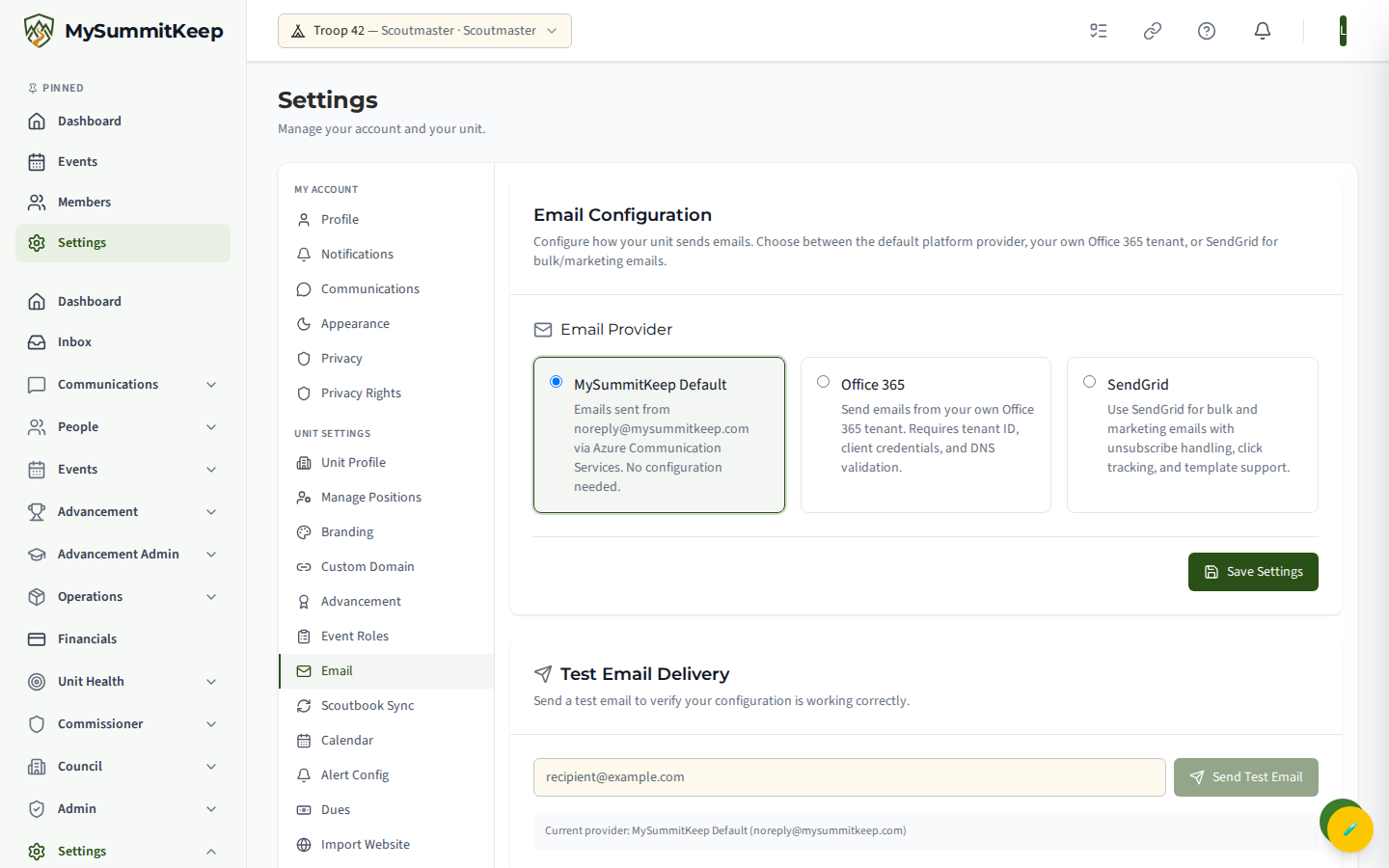
Task: Select the SendGrid provider card description
Action: [1198, 439]
